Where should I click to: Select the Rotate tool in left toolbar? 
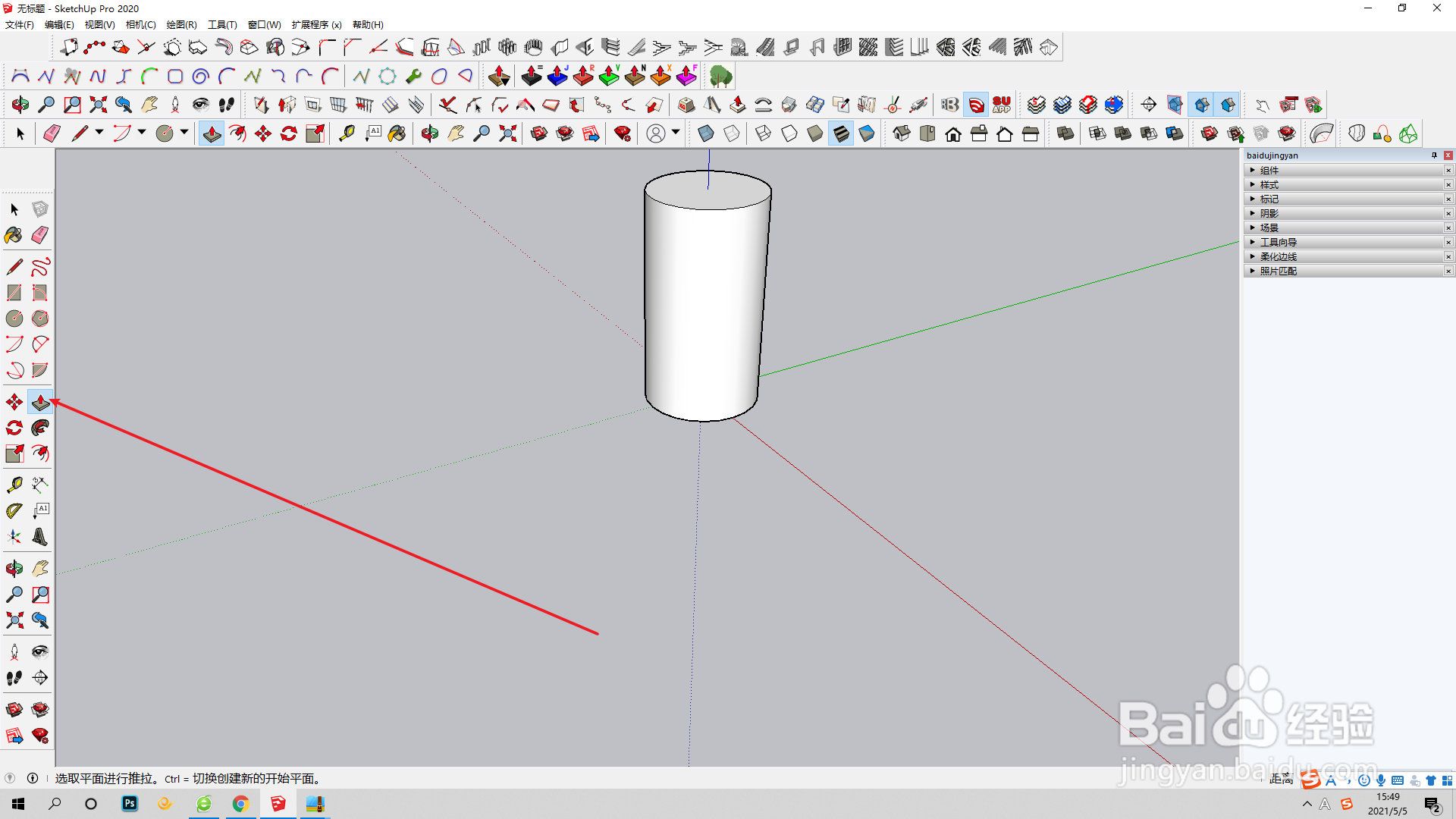click(14, 428)
